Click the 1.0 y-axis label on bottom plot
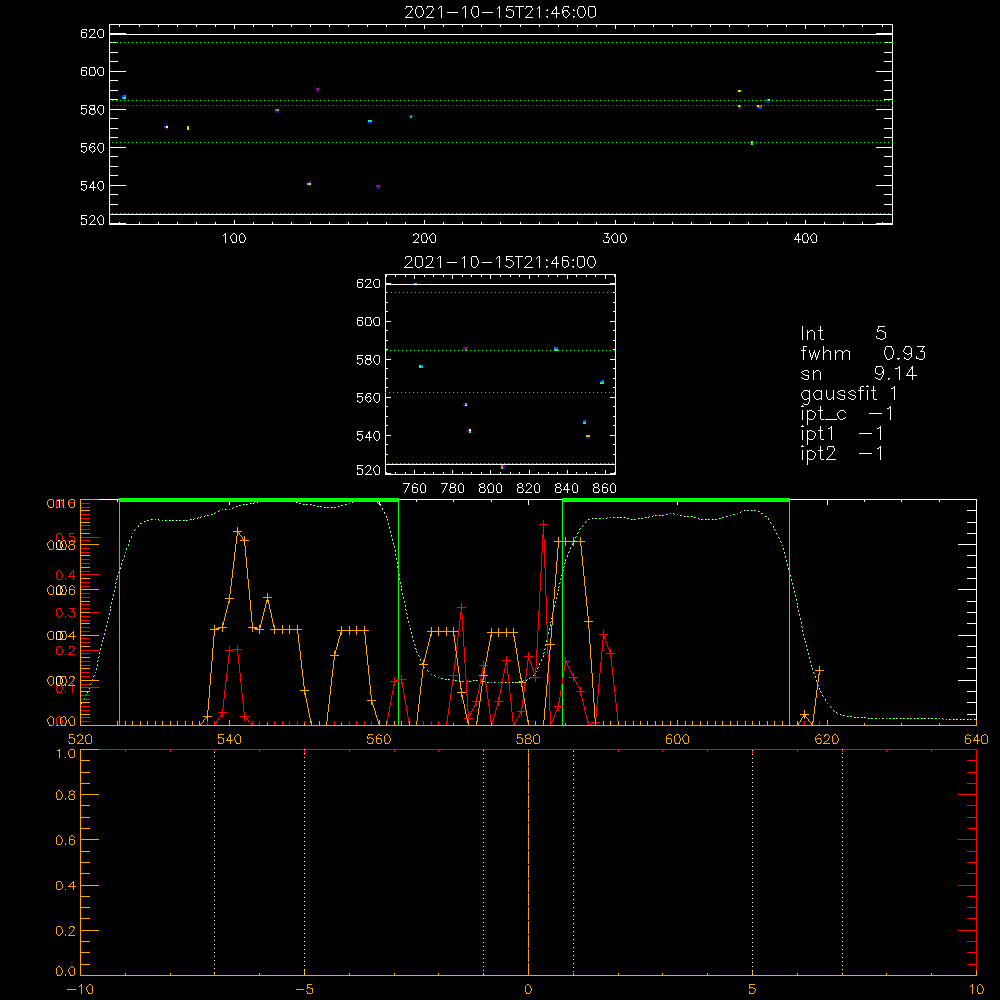The width and height of the screenshot is (1000, 1000). coord(66,754)
